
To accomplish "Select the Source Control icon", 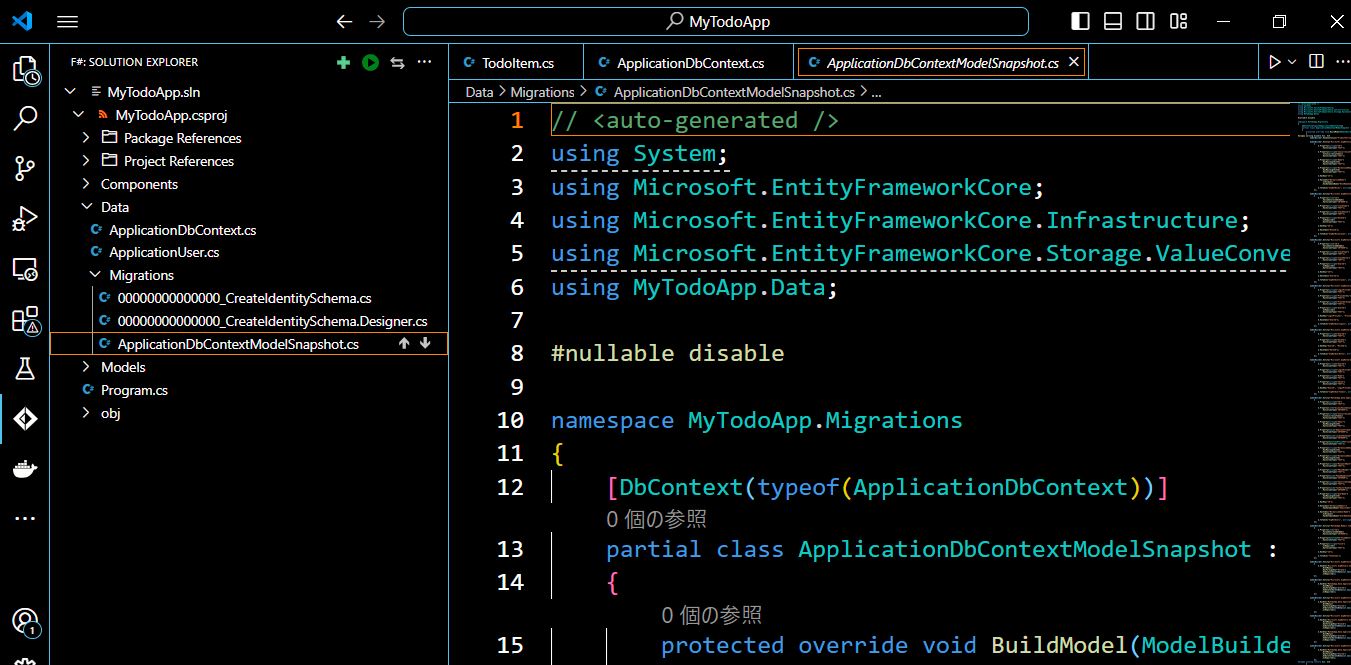I will [x=24, y=168].
